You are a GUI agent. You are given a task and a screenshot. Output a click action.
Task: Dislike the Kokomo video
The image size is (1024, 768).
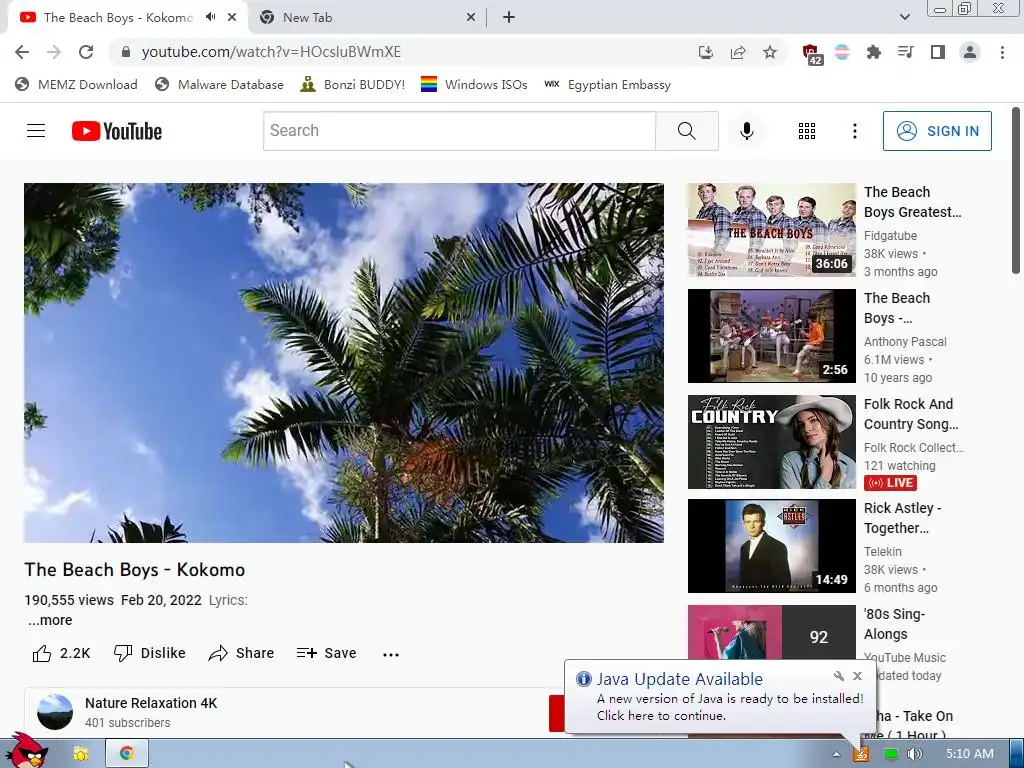pyautogui.click(x=150, y=653)
